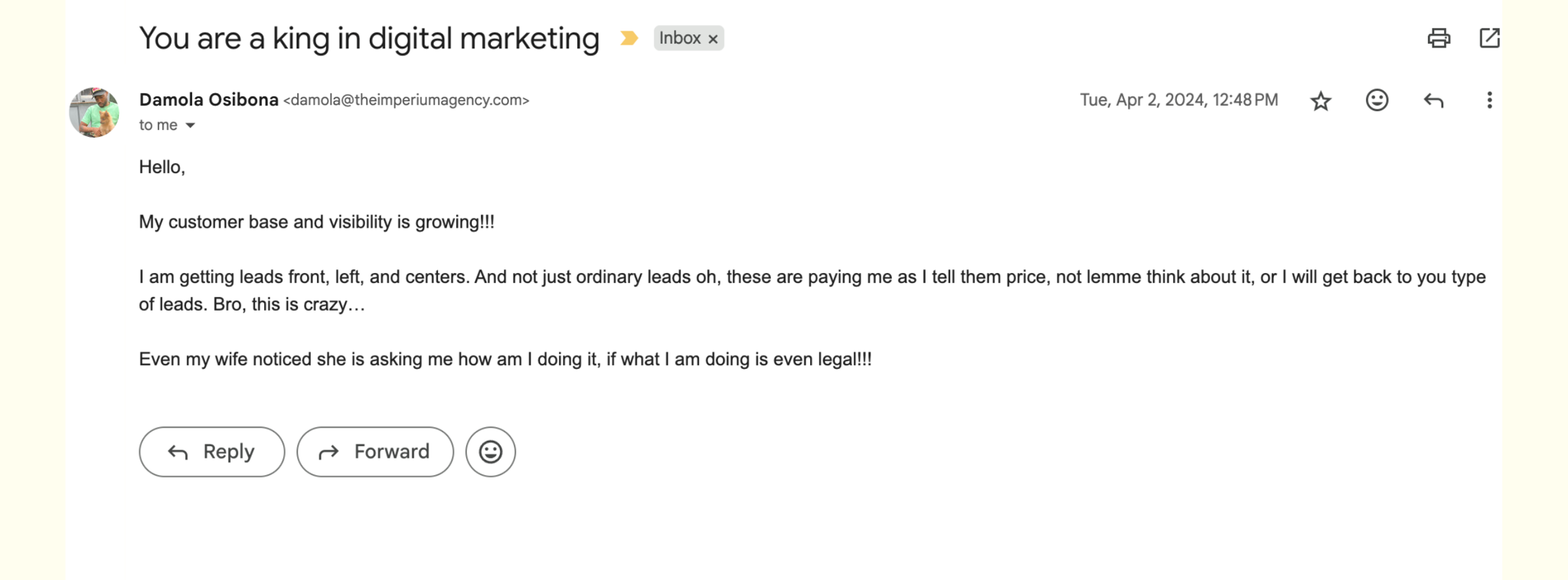This screenshot has width=1568, height=580.
Task: Open the three-dot More options menu
Action: point(1489,100)
